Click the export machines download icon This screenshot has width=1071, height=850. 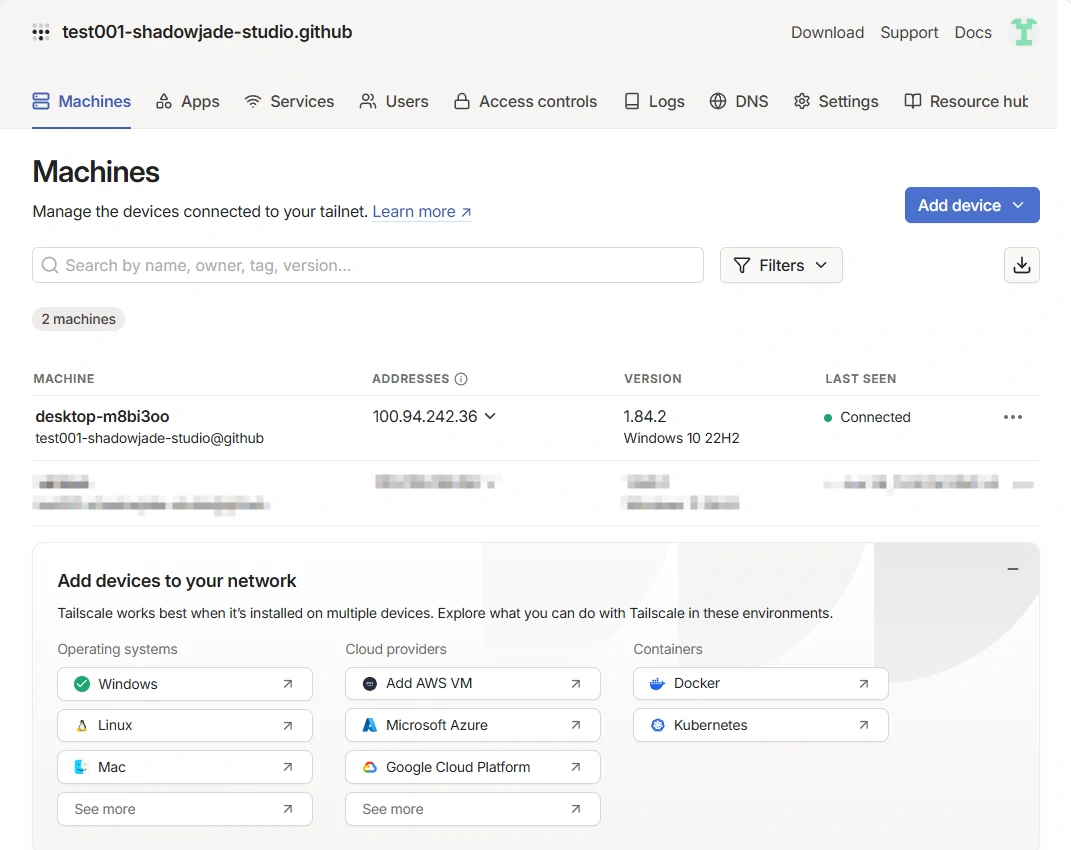click(x=1021, y=265)
